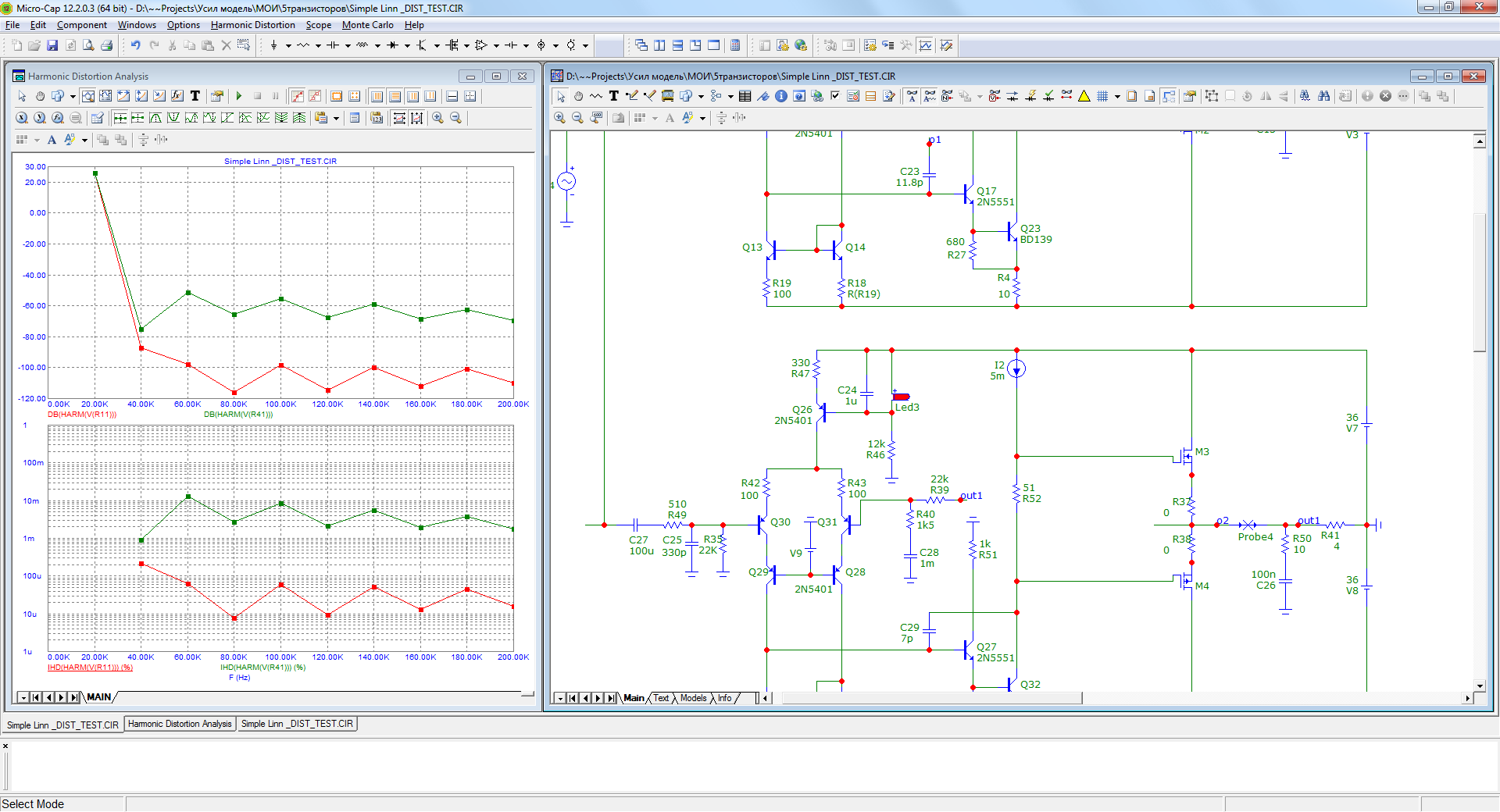Toggle the grid display in schematic toolbar
Image resolution: width=1500 pixels, height=812 pixels.
(x=1102, y=96)
